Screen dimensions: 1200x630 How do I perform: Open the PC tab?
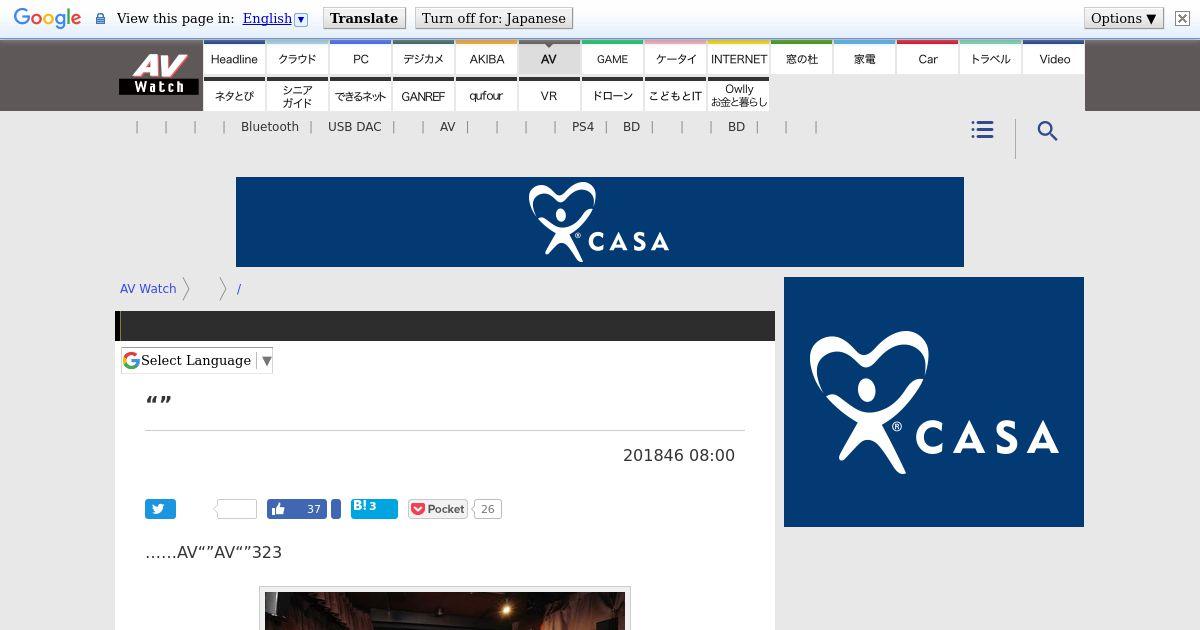(x=360, y=58)
